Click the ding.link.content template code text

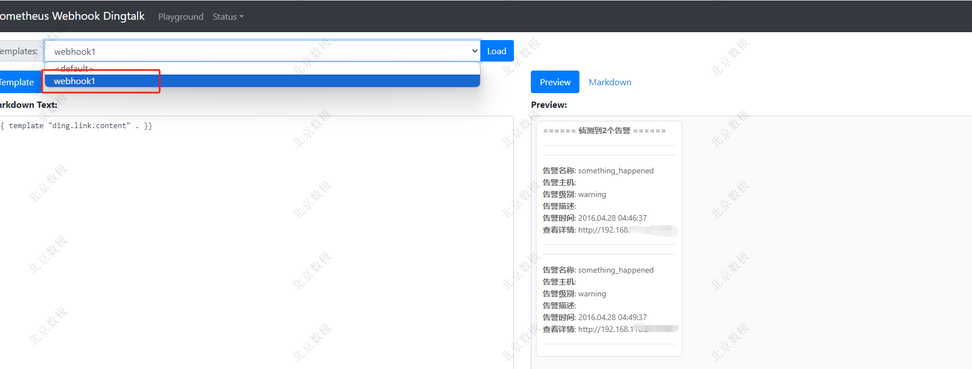(77, 126)
